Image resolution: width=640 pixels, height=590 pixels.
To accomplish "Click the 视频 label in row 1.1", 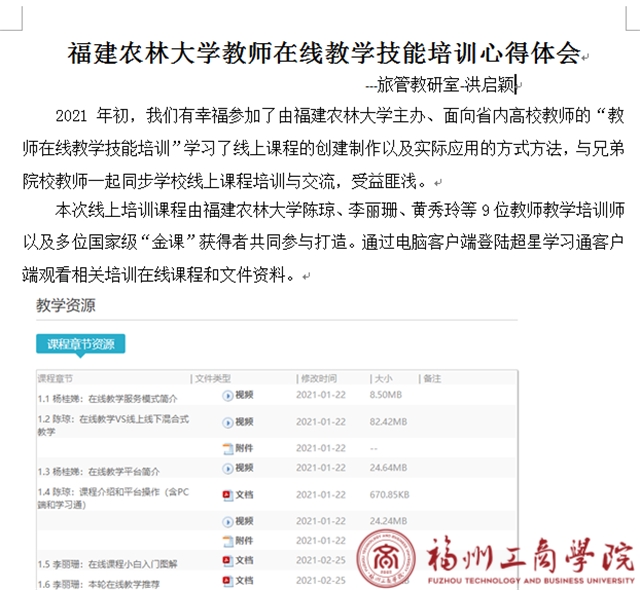I will tap(244, 395).
